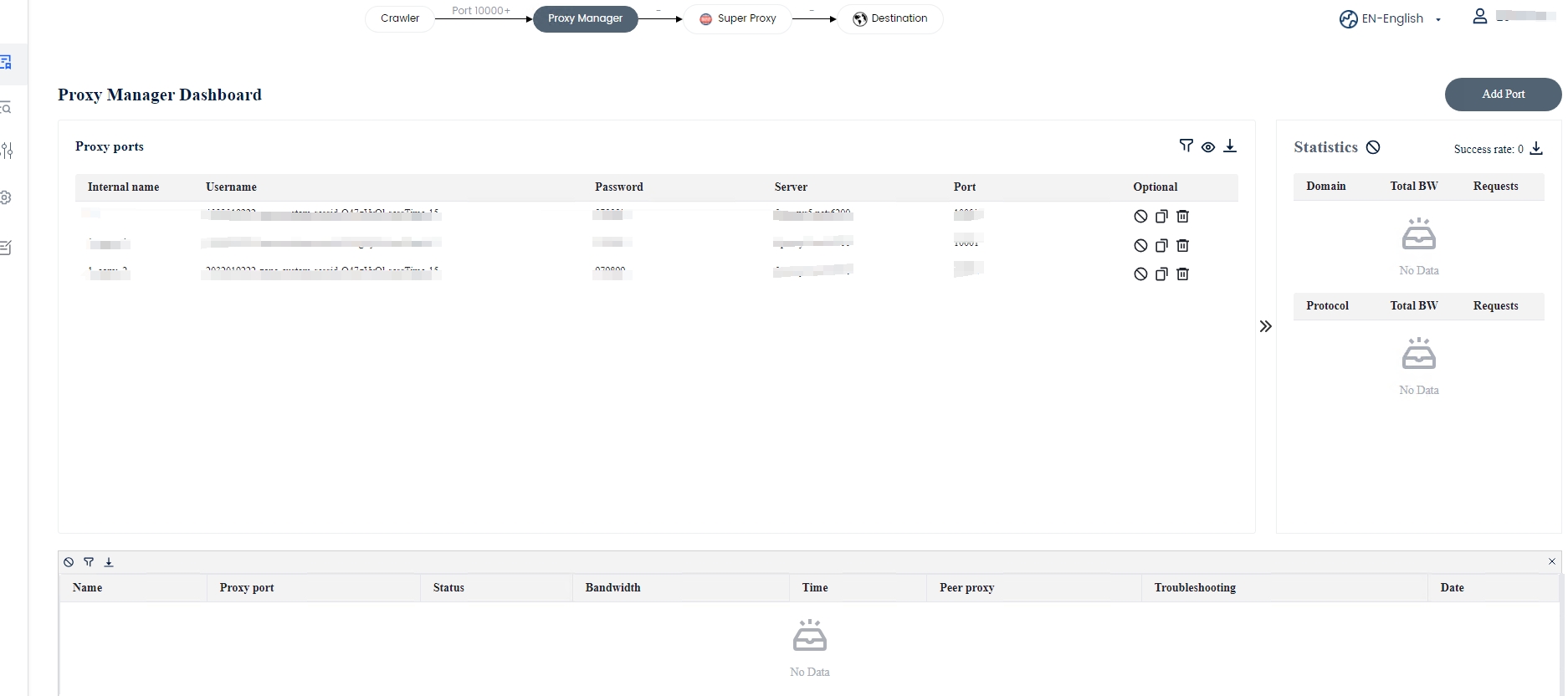Disable the third proxy port row
Viewport: 1568px width, 696px height.
point(1140,274)
